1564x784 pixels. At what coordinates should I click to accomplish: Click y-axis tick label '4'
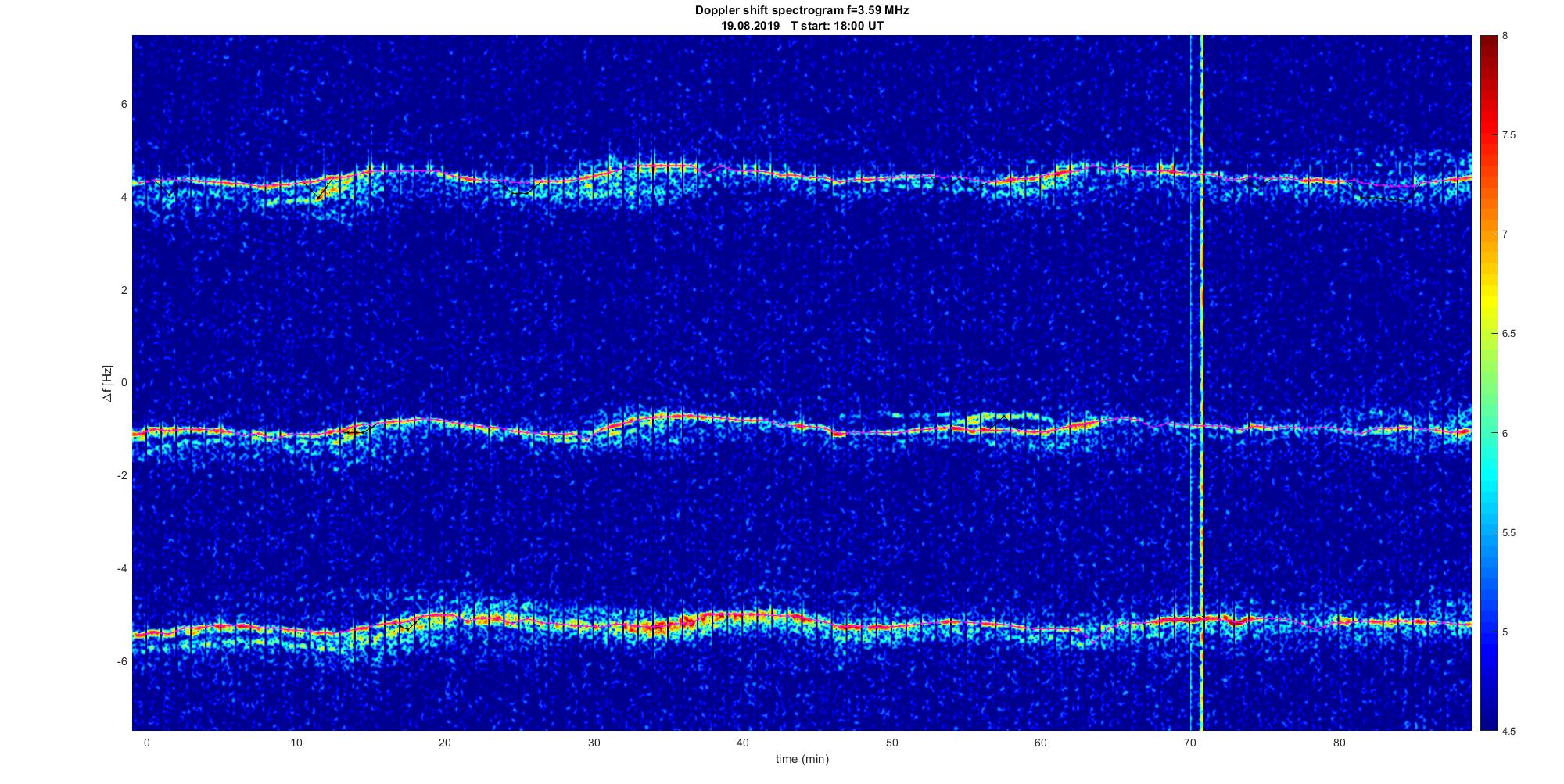pyautogui.click(x=124, y=198)
